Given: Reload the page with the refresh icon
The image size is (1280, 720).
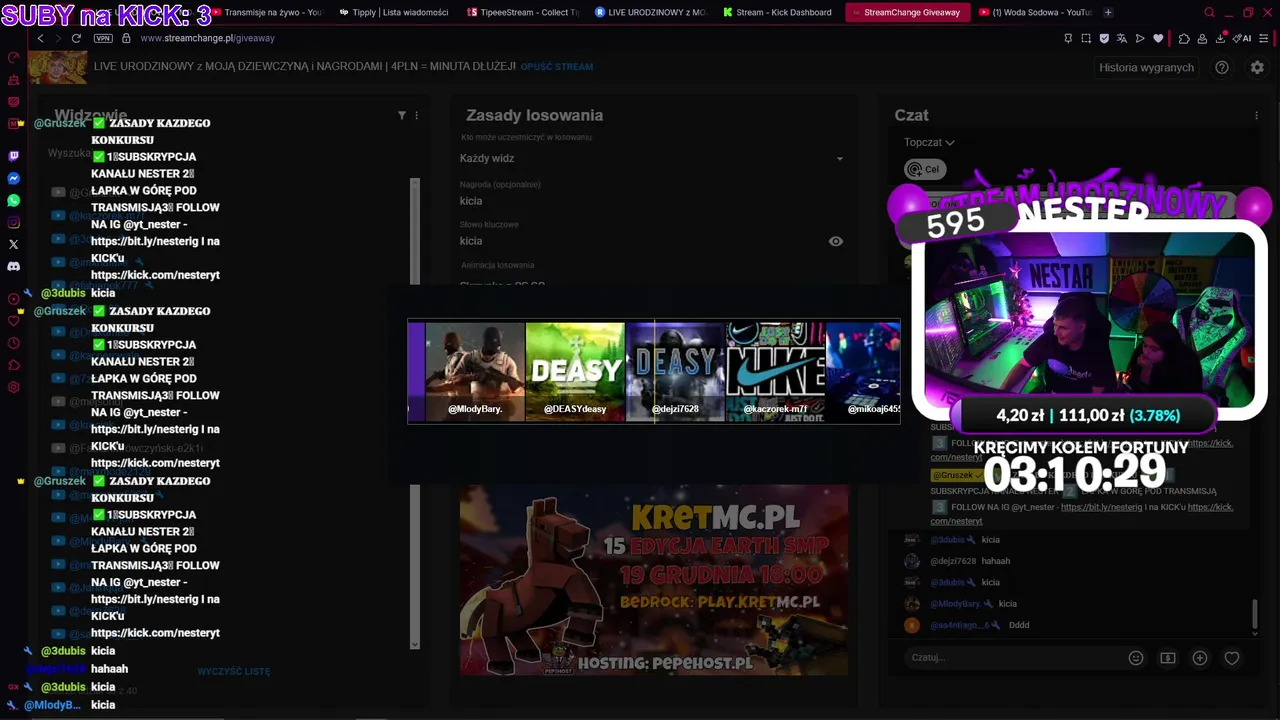Looking at the screenshot, I should (x=76, y=38).
